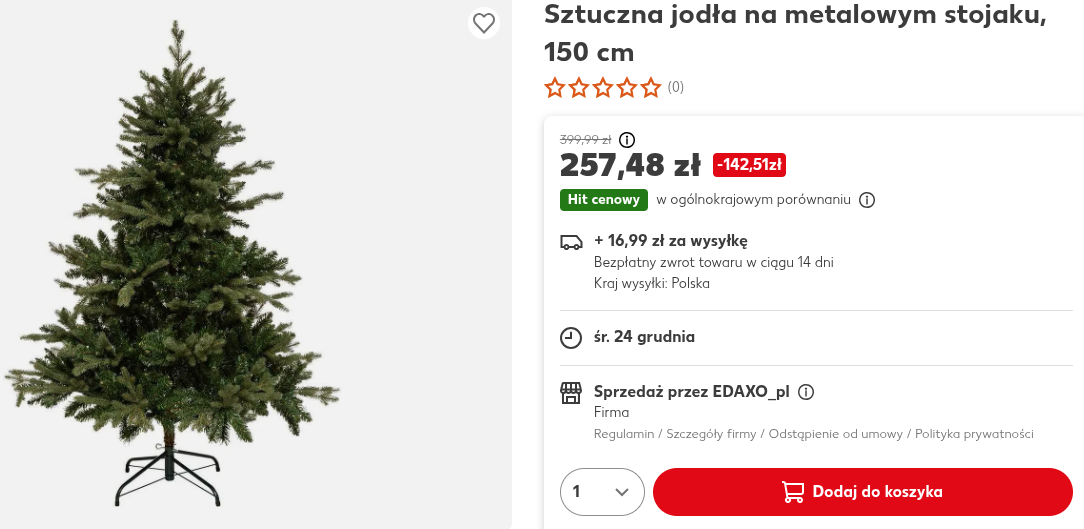Click the EDAXO_pl seller name

[x=751, y=392]
